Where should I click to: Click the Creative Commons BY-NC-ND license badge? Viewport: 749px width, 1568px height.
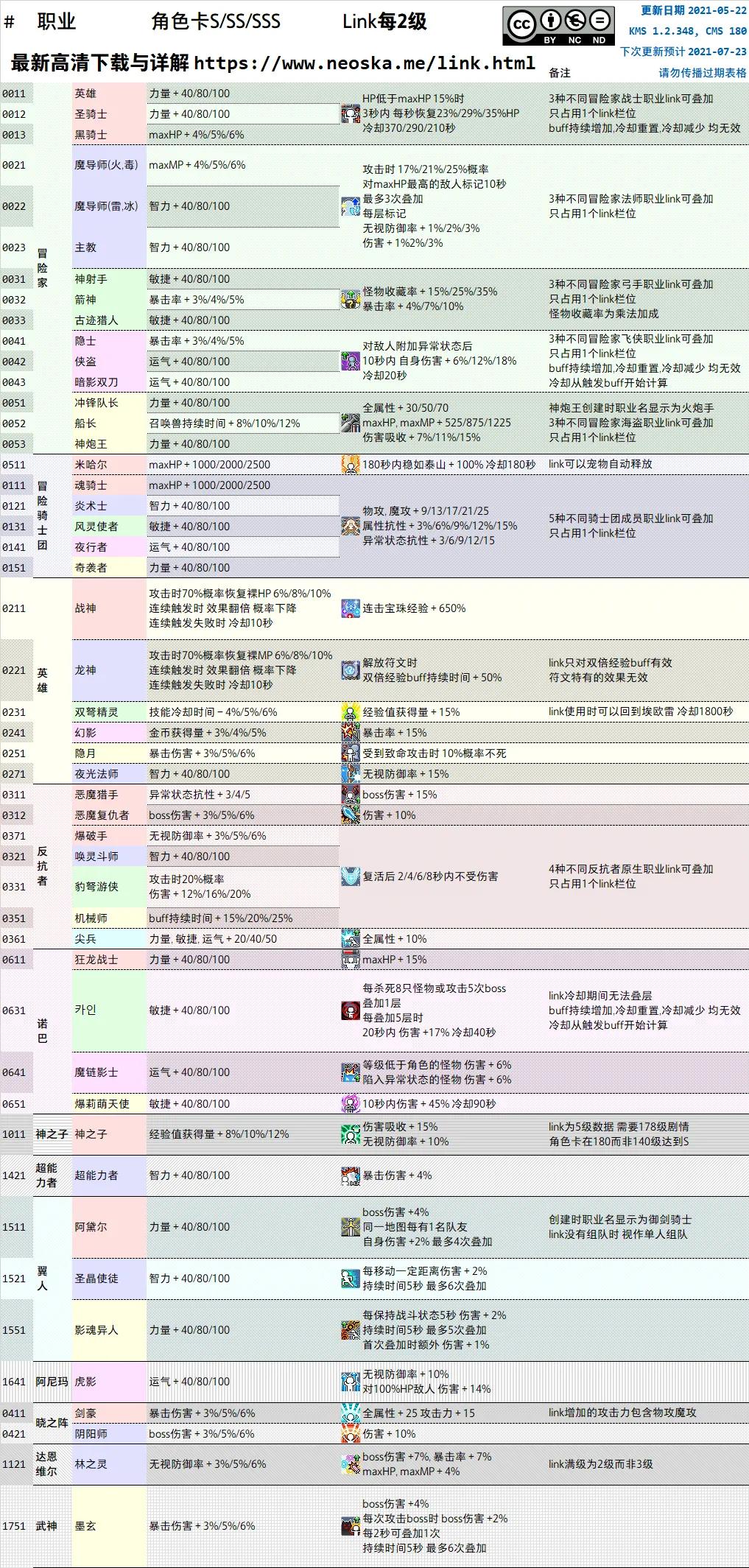(x=558, y=27)
